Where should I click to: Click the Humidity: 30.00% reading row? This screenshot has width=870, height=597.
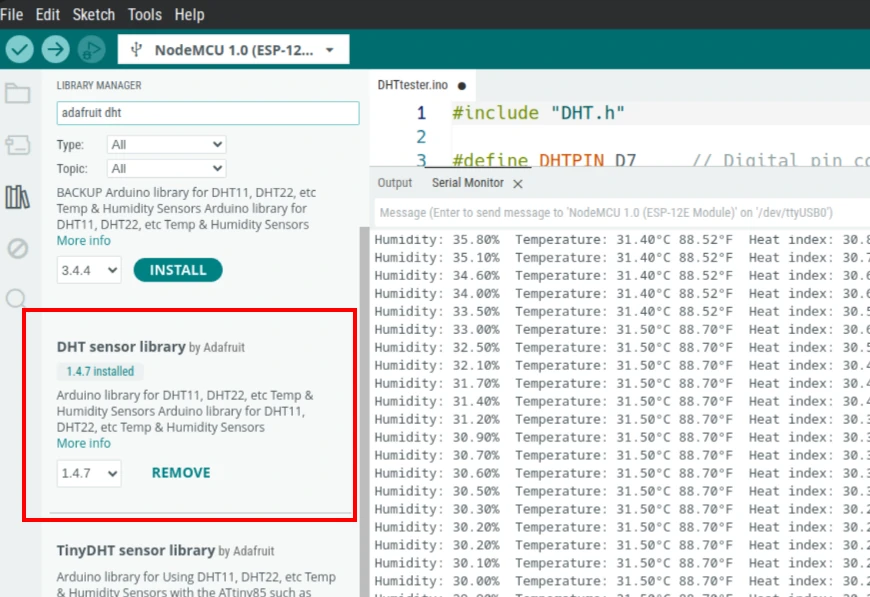click(621, 581)
